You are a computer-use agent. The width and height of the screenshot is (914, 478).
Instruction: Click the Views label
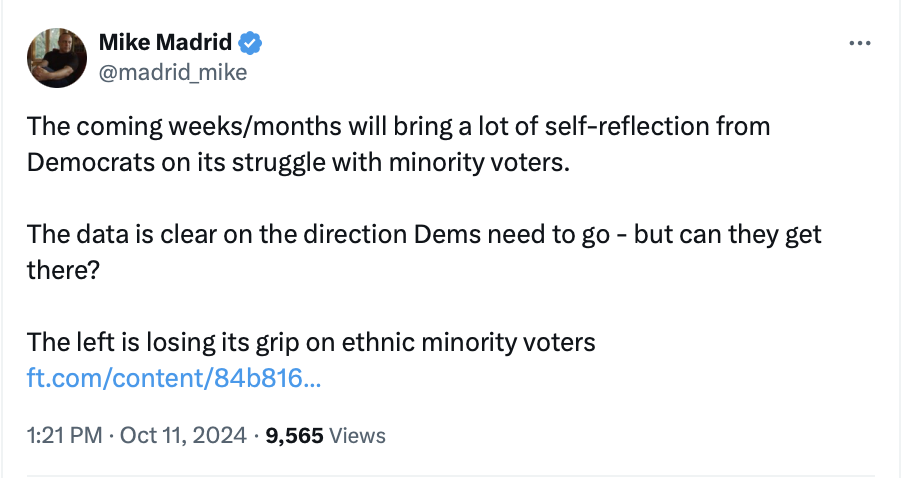[357, 436]
